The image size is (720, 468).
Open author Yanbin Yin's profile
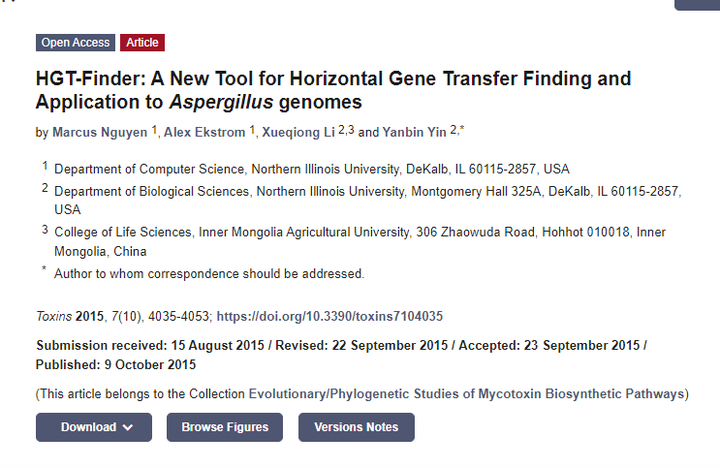pyautogui.click(x=415, y=132)
